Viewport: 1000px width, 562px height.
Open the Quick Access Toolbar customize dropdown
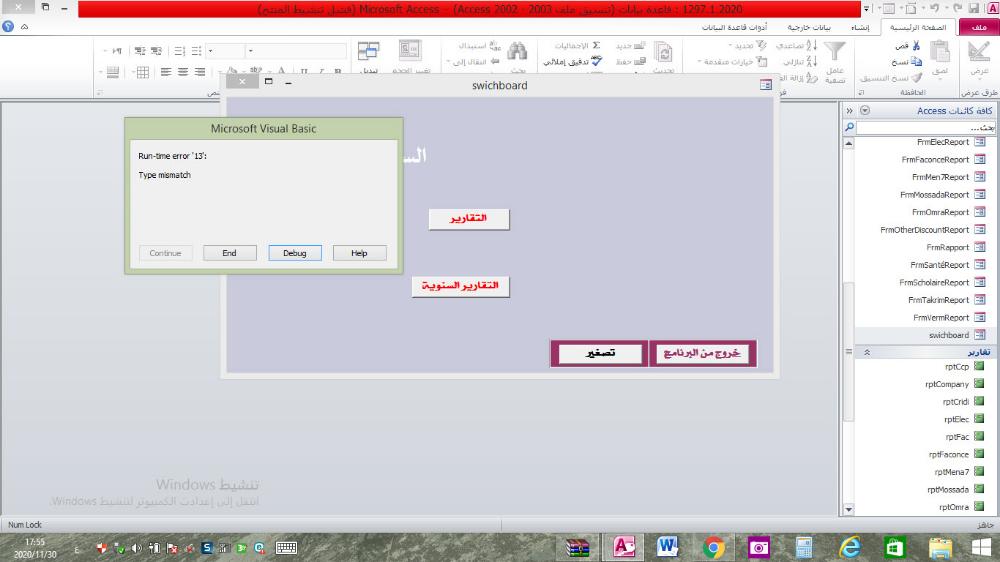(x=866, y=8)
